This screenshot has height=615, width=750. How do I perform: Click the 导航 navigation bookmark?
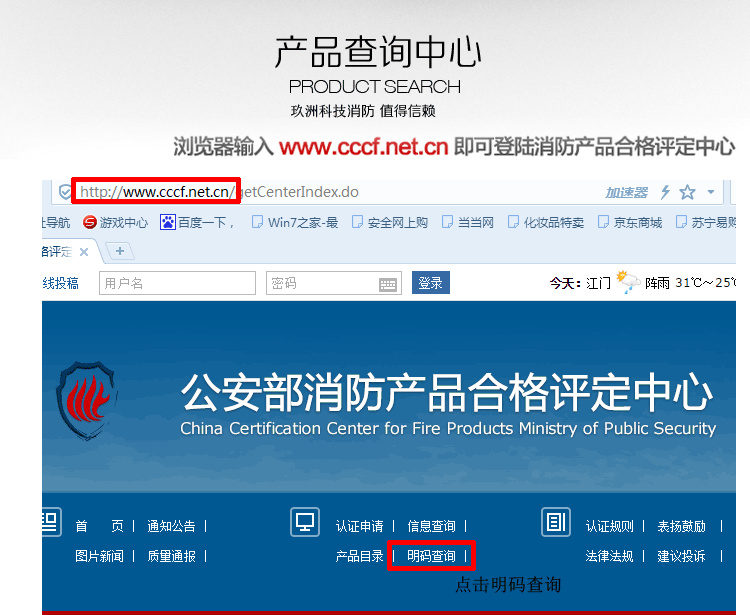click(56, 222)
